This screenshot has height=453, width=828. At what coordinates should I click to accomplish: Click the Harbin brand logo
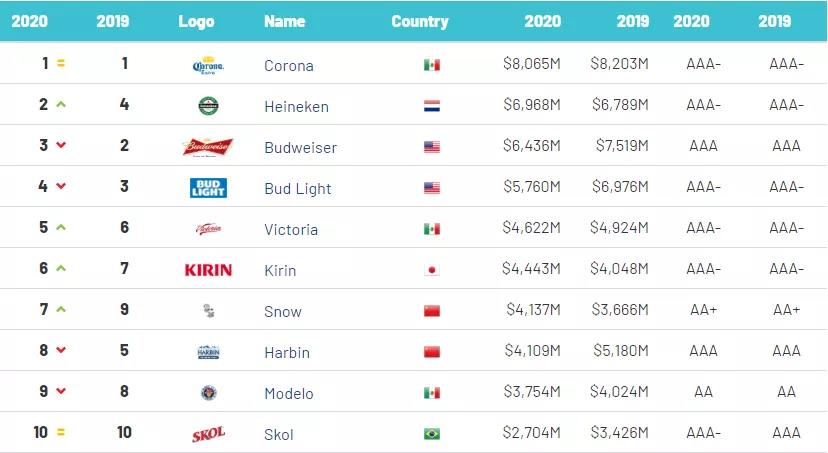pyautogui.click(x=208, y=352)
